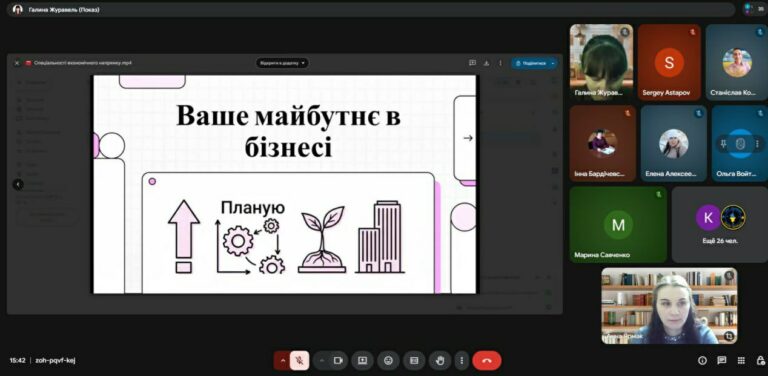Click muted mic indicator on Станіслав Ко... tile
This screenshot has width=768, height=376.
tap(761, 32)
